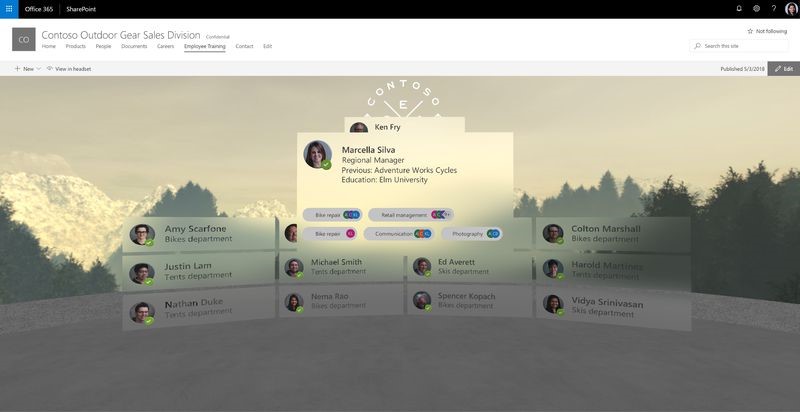Click the 'Regional Manager' title text
This screenshot has width=800, height=412.
pos(373,160)
